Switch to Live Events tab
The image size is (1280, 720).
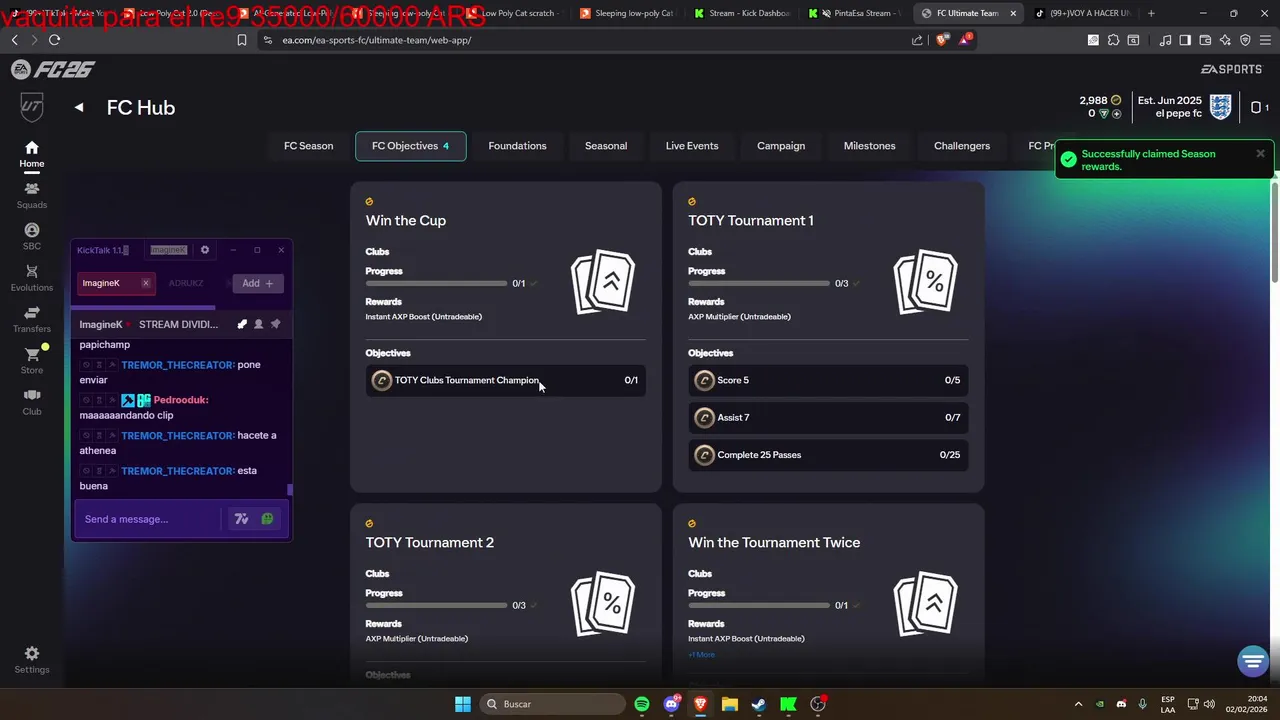pyautogui.click(x=692, y=146)
